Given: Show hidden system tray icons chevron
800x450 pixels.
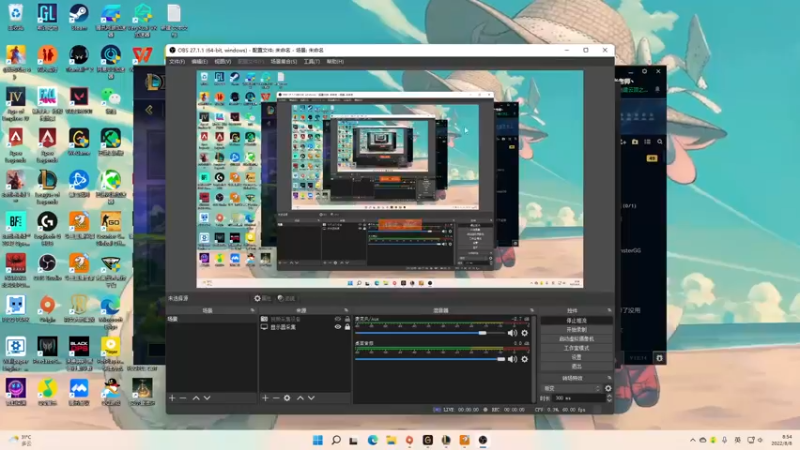Looking at the screenshot, I should pos(692,440).
